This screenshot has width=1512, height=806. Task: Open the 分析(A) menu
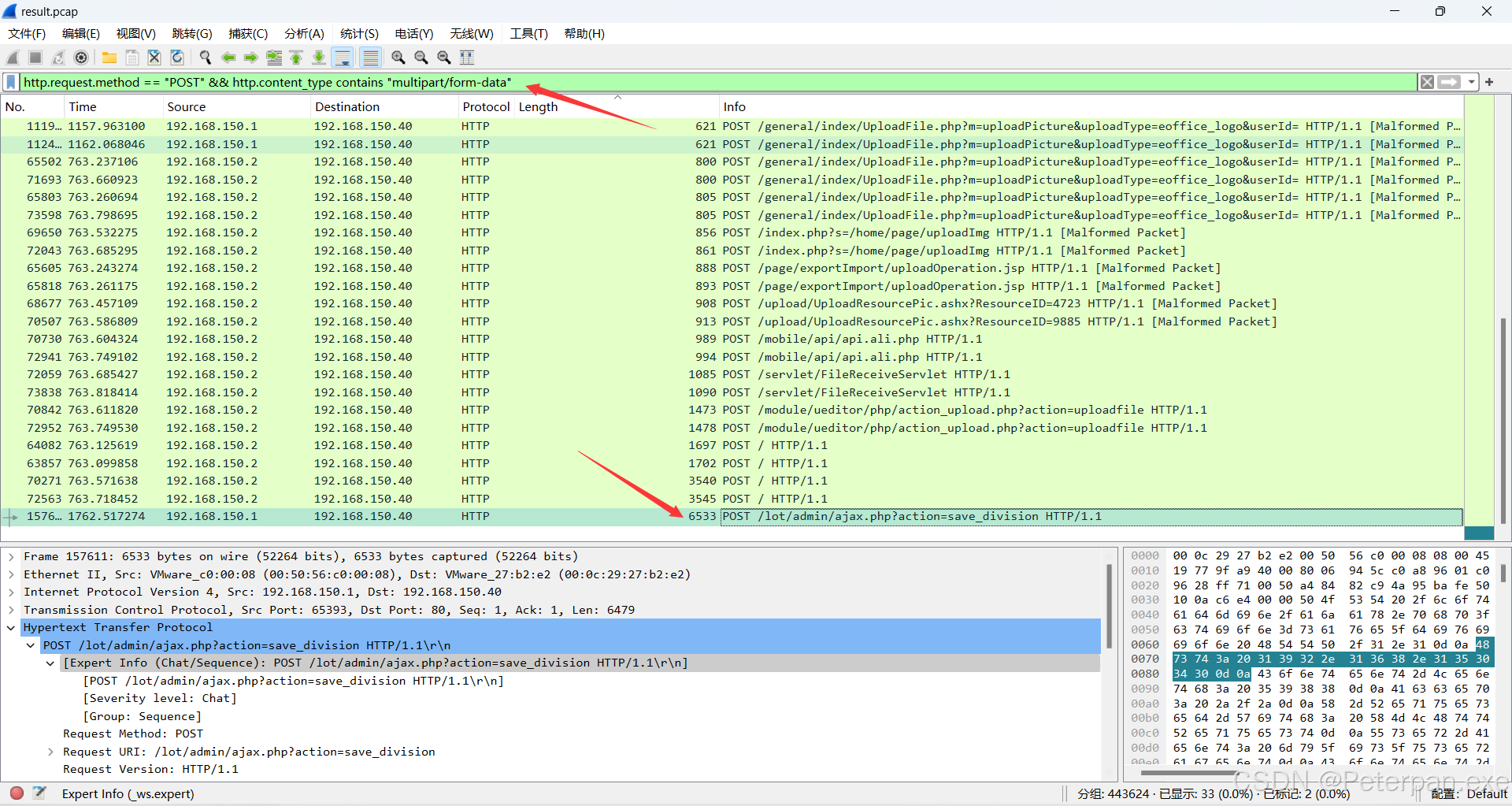pos(304,34)
